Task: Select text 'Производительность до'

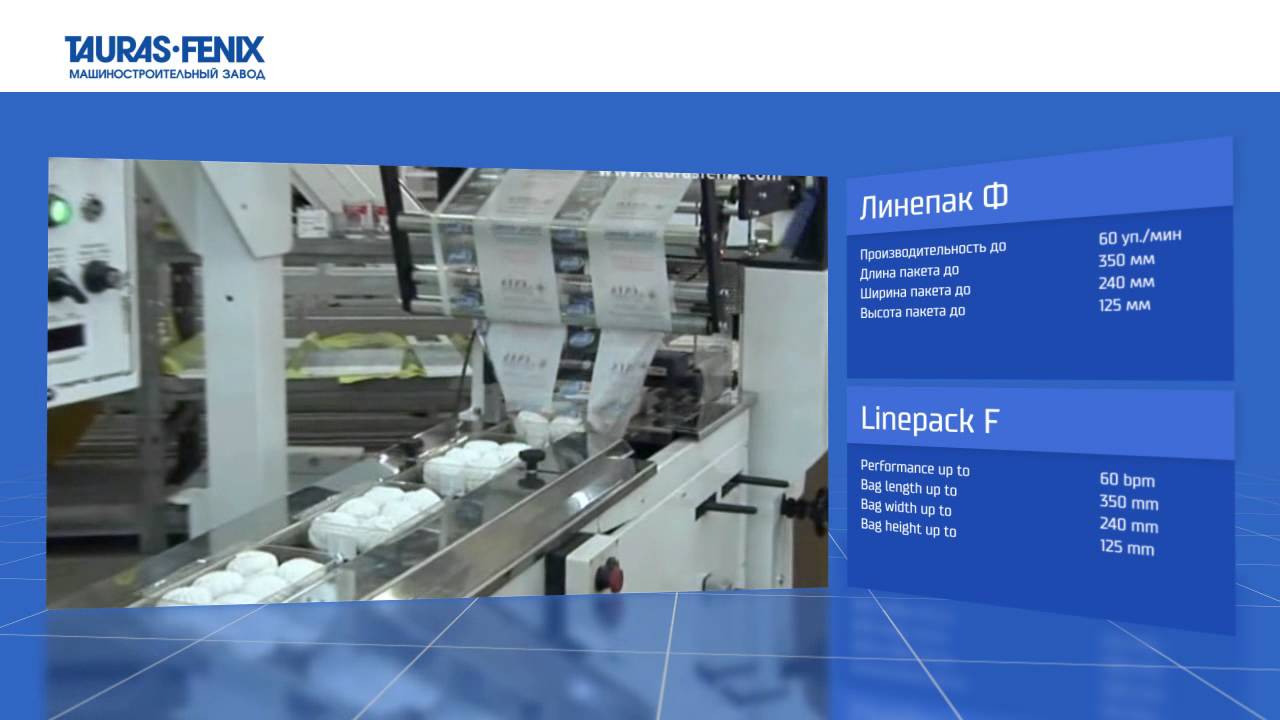Action: [933, 250]
